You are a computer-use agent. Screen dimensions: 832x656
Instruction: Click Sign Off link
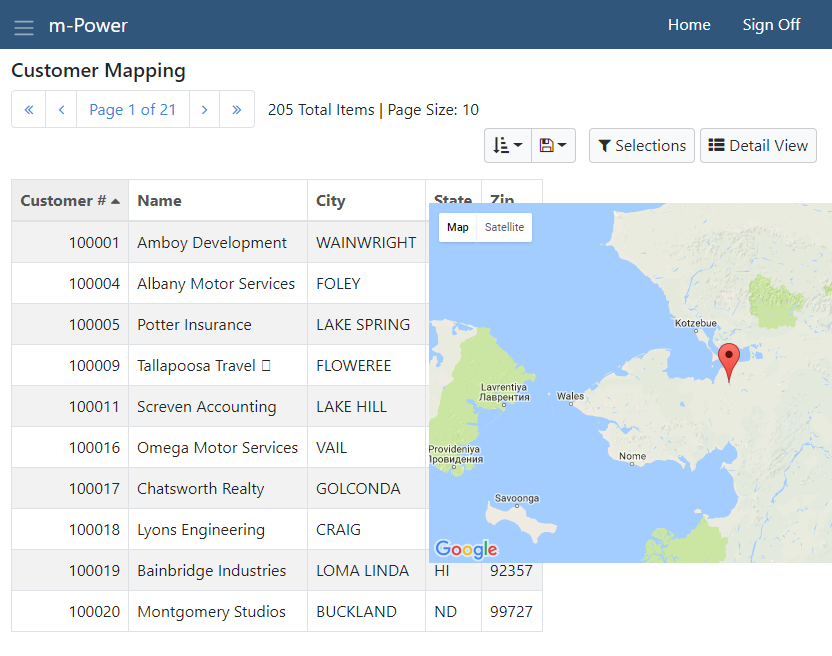pos(771,25)
